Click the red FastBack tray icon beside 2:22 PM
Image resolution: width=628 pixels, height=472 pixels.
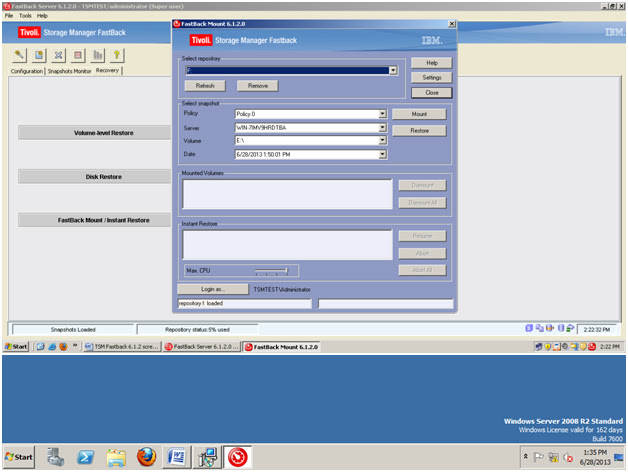592,347
